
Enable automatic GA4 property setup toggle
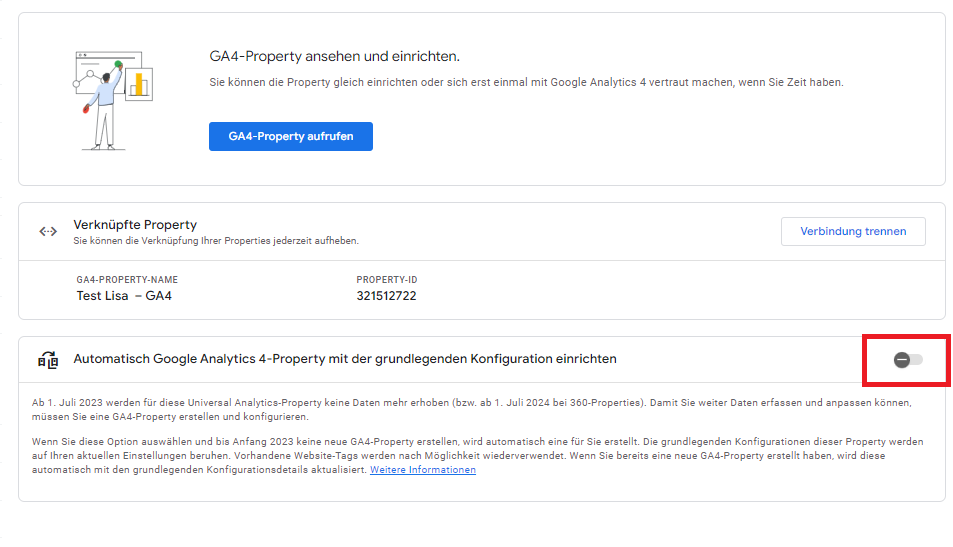click(x=907, y=360)
